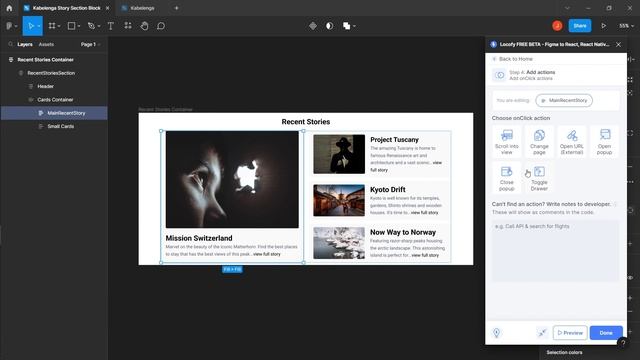The width and height of the screenshot is (640, 360).
Task: Select the Header layer
Action: pyautogui.click(x=54, y=86)
